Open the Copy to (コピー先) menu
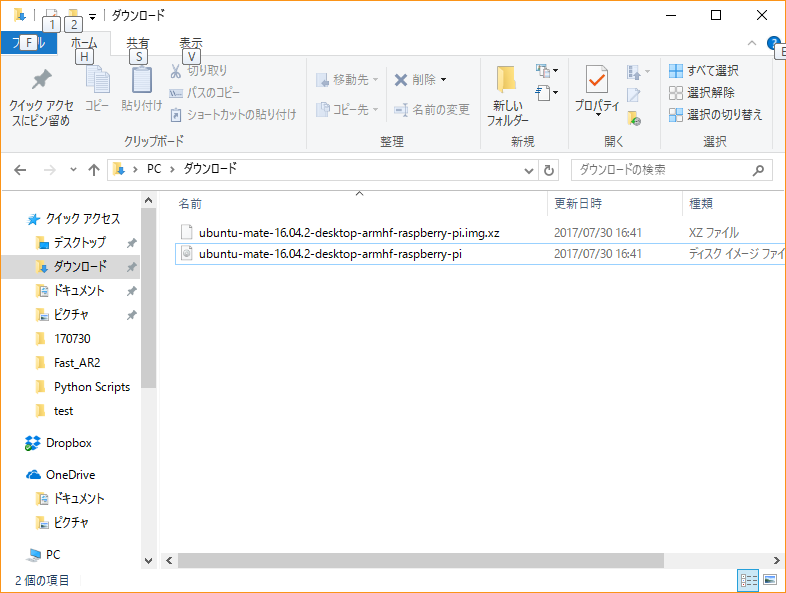 click(x=347, y=109)
